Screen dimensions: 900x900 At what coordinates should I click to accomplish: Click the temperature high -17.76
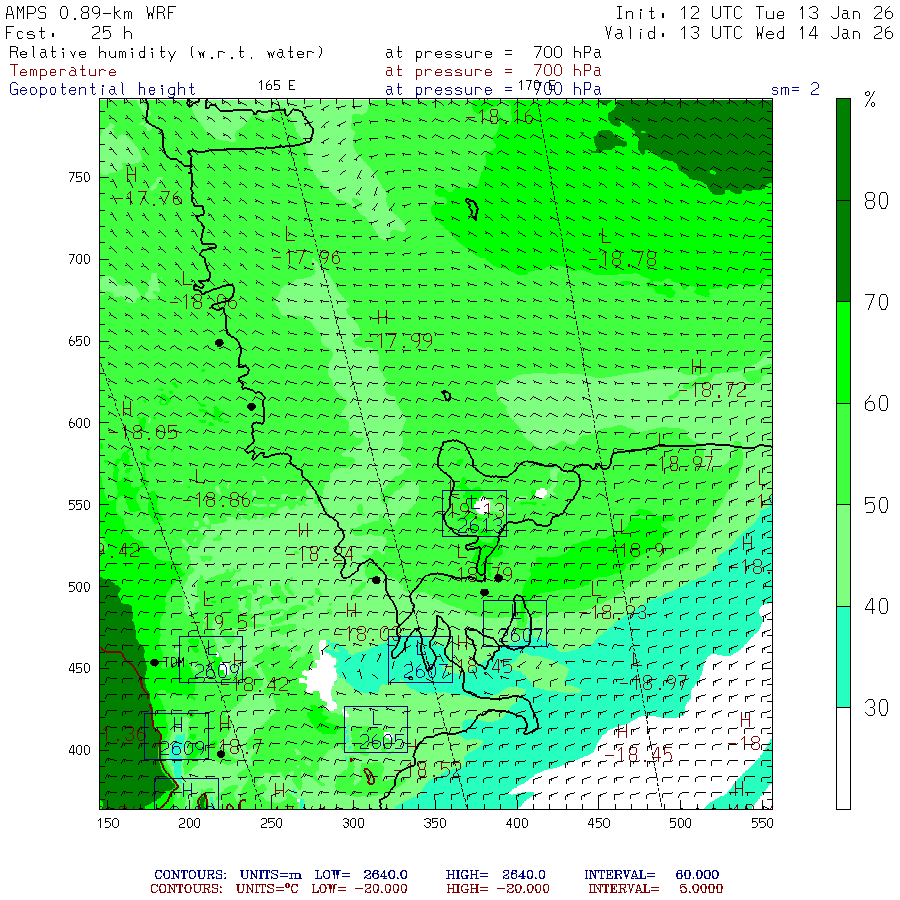tap(147, 199)
